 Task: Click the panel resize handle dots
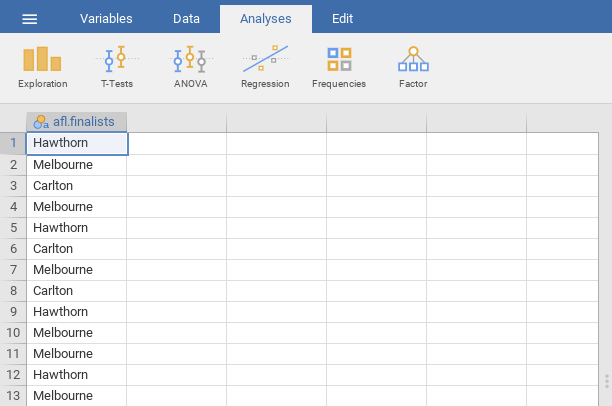(607, 381)
